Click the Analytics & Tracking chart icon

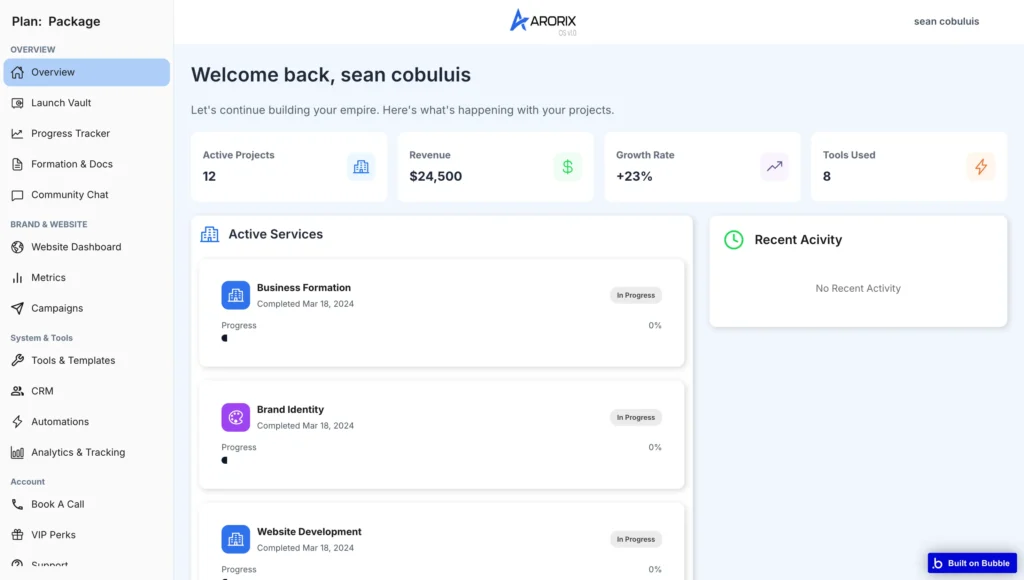tap(18, 453)
